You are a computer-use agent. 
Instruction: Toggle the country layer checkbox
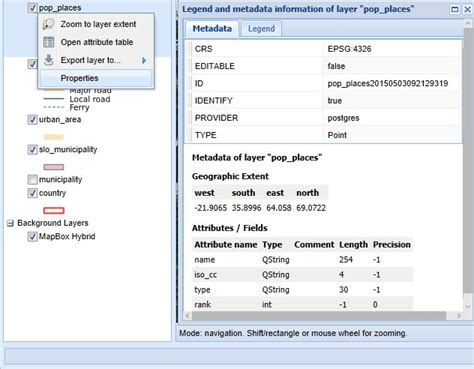click(32, 193)
